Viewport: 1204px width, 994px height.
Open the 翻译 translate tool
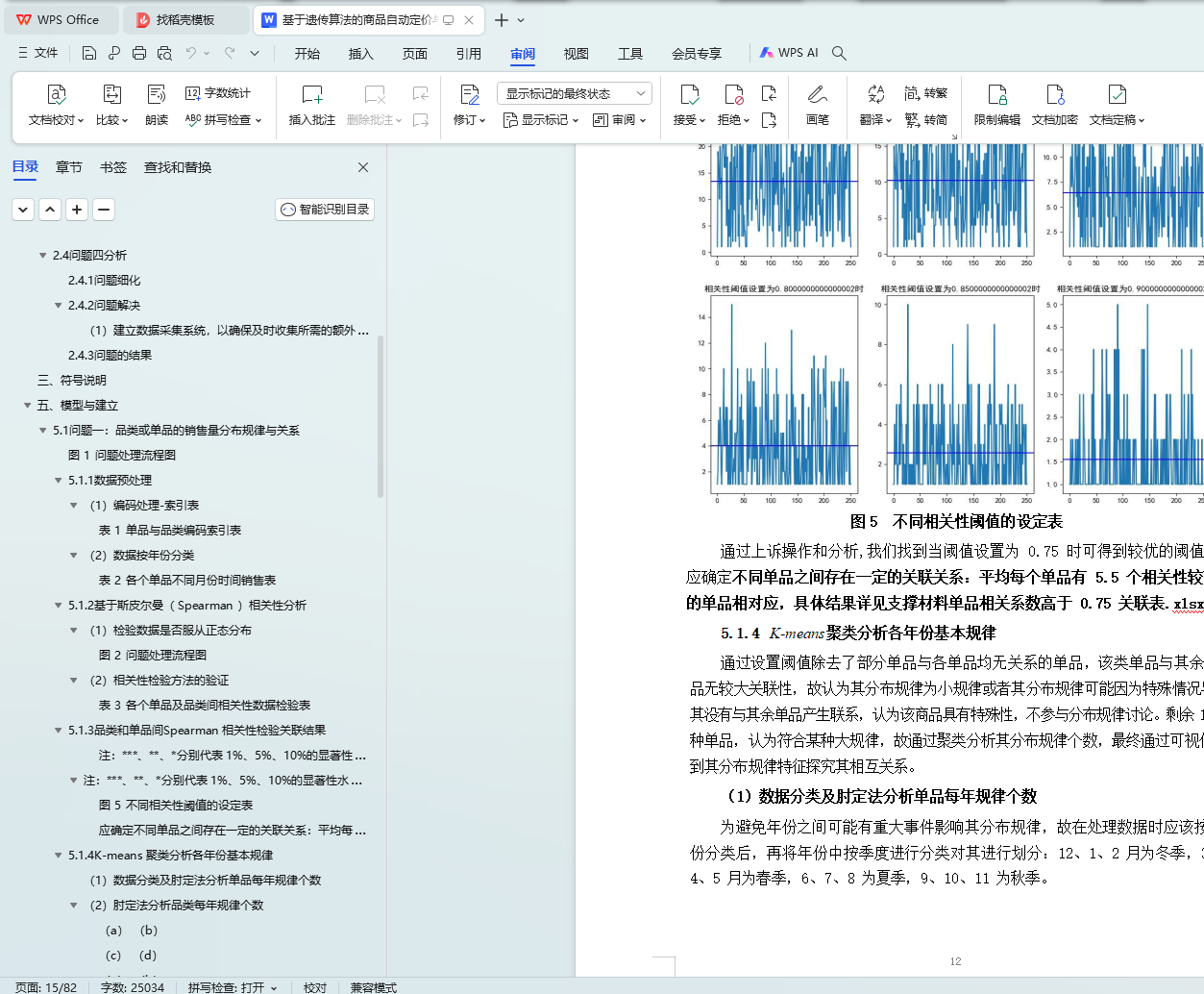(875, 106)
